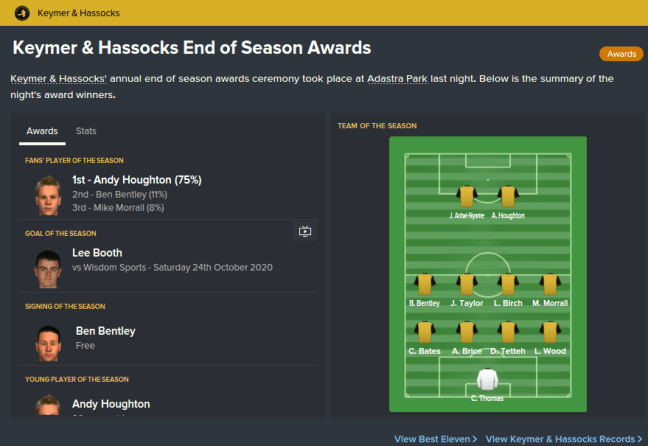Click L. Wood defender shirt icon
Screen dimensions: 648x446
tap(550, 332)
